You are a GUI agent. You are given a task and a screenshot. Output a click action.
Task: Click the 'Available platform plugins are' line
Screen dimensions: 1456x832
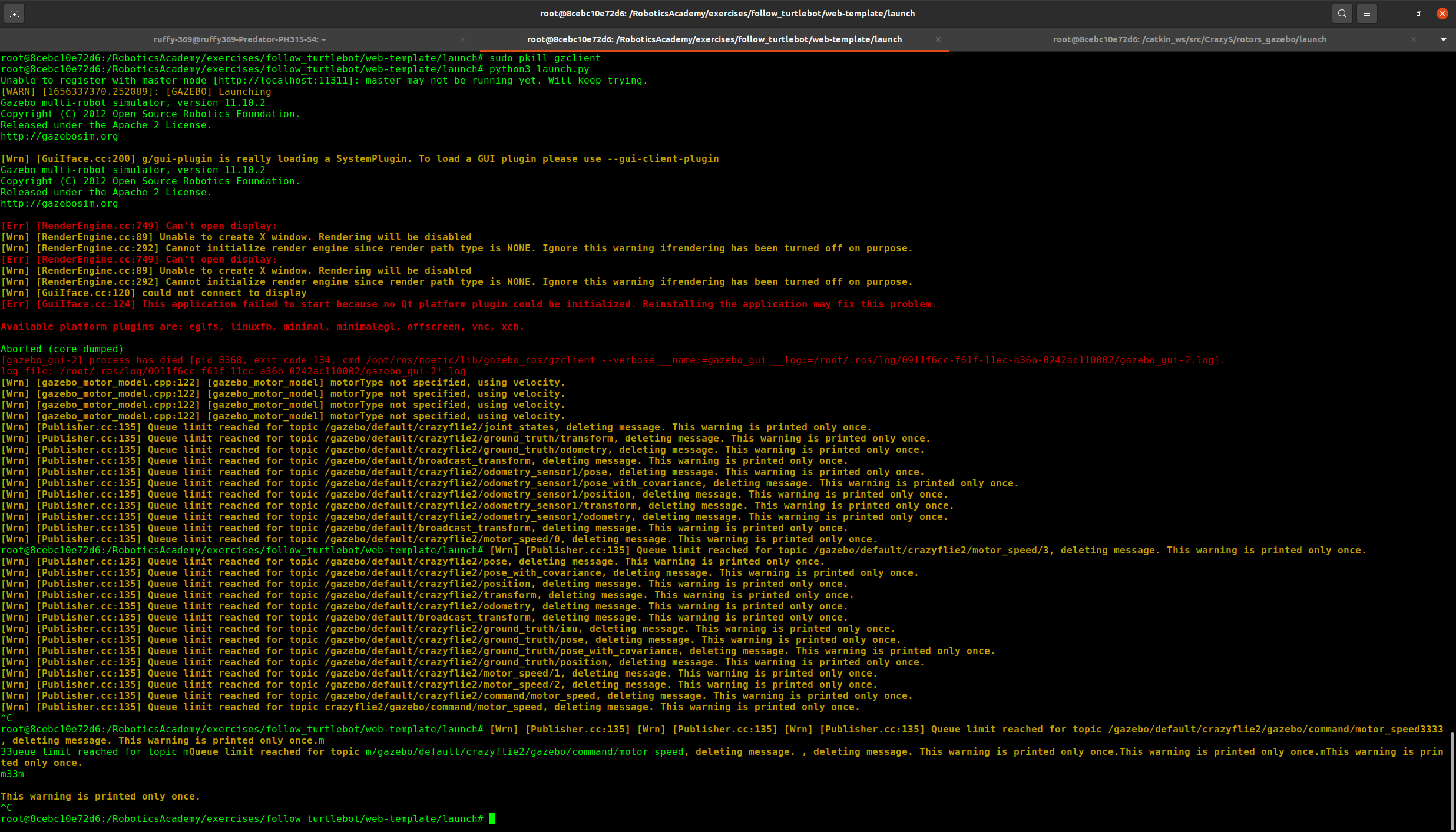click(263, 327)
